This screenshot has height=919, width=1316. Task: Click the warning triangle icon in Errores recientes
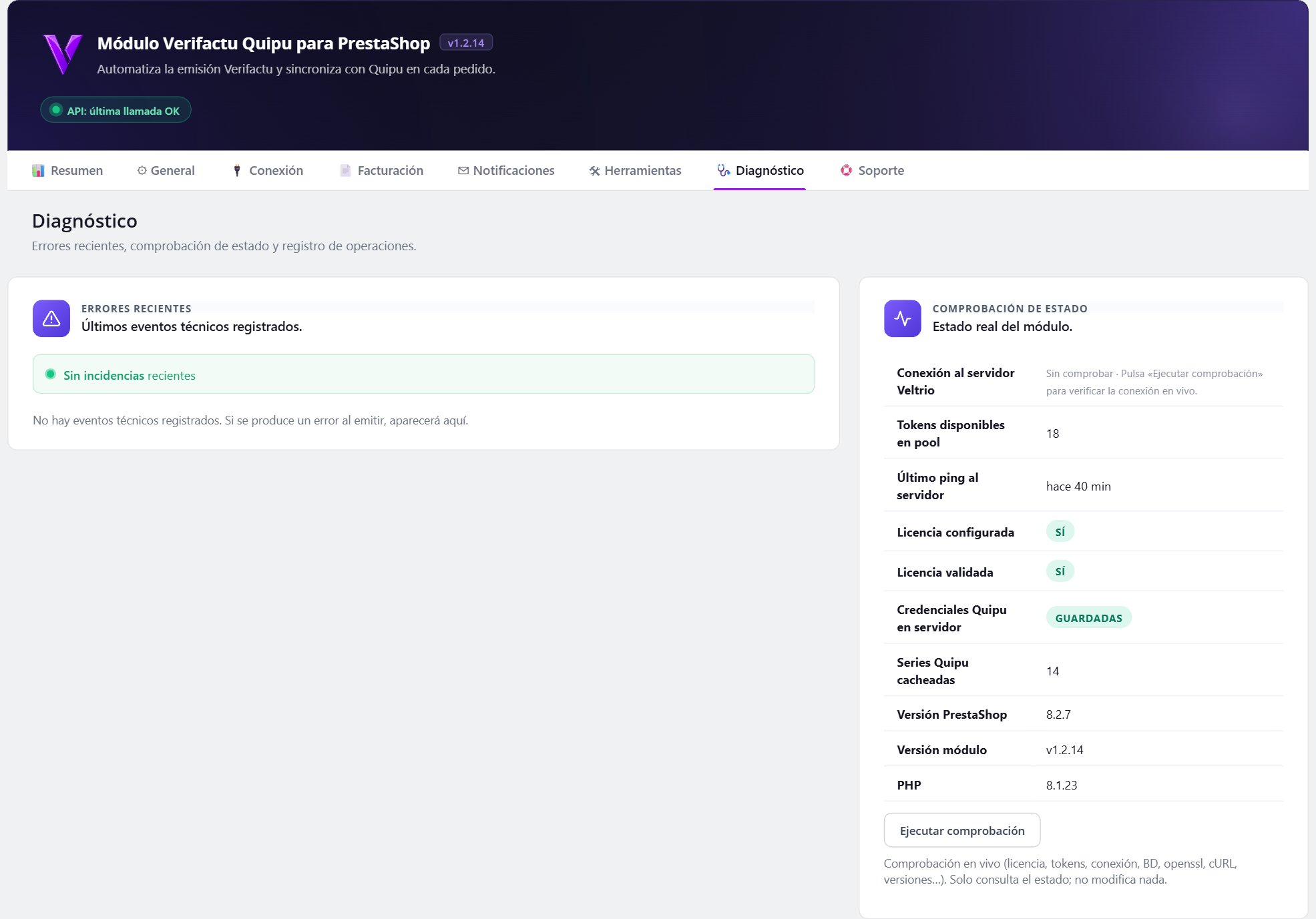[x=51, y=318]
